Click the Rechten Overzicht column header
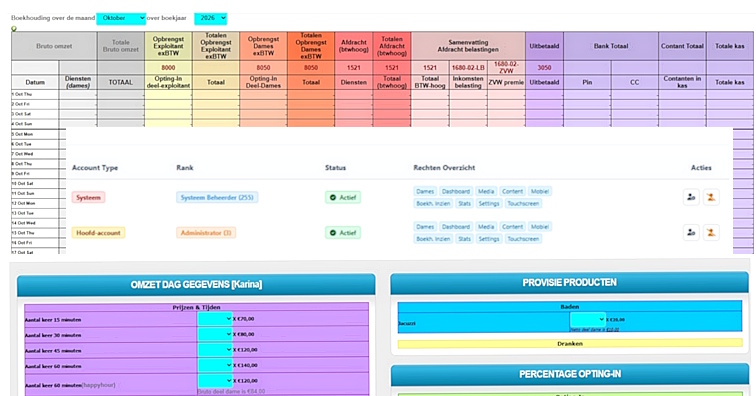This screenshot has height=396, width=756. coord(444,168)
